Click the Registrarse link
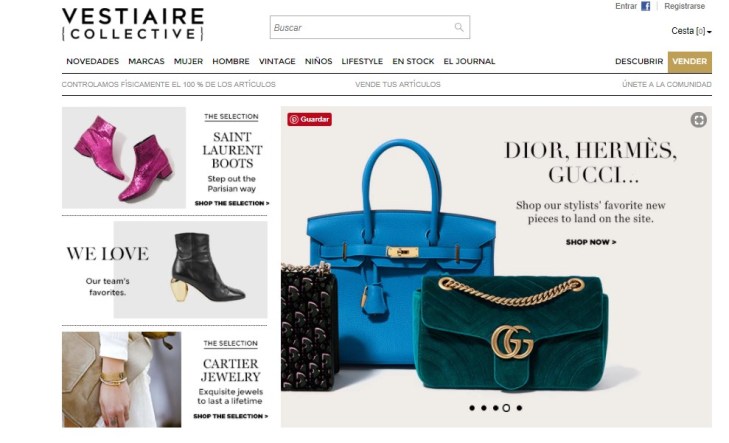Screen dimensions: 729x443 [x=684, y=6]
